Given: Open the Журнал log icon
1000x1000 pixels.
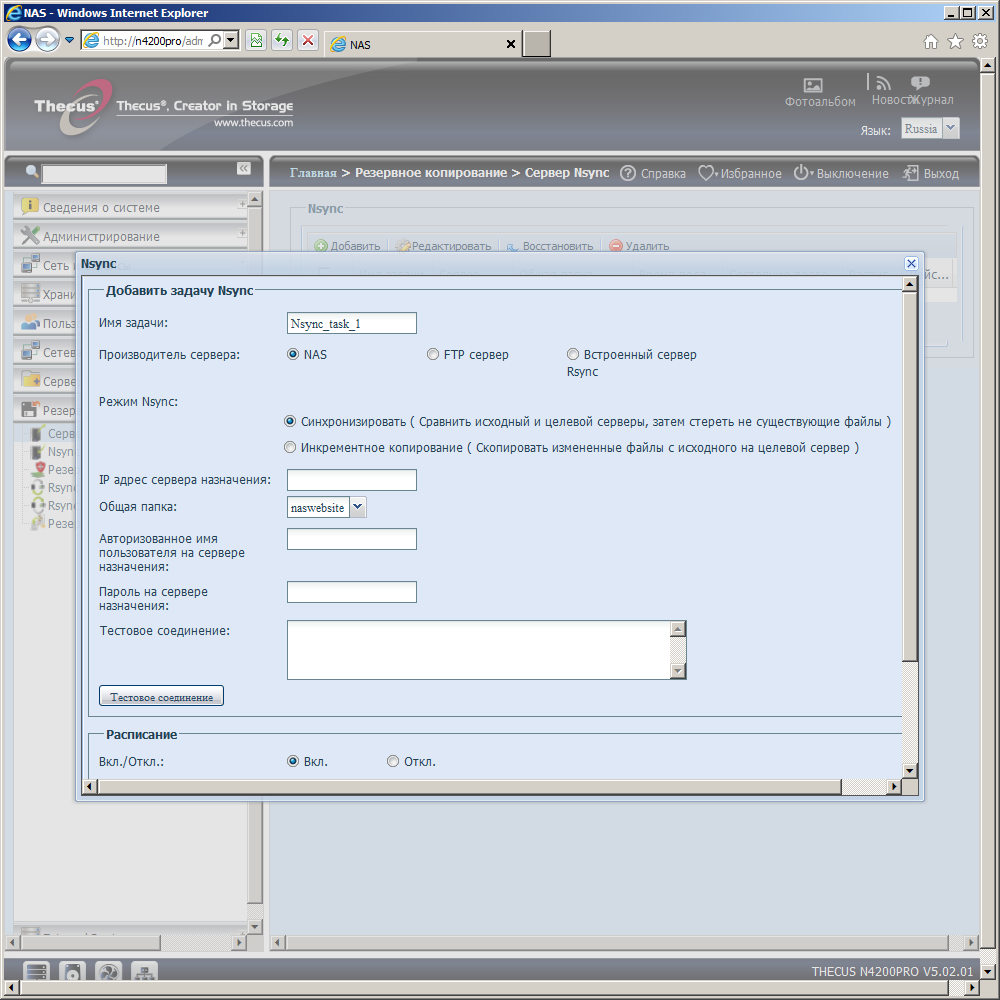Looking at the screenshot, I should click(x=920, y=82).
